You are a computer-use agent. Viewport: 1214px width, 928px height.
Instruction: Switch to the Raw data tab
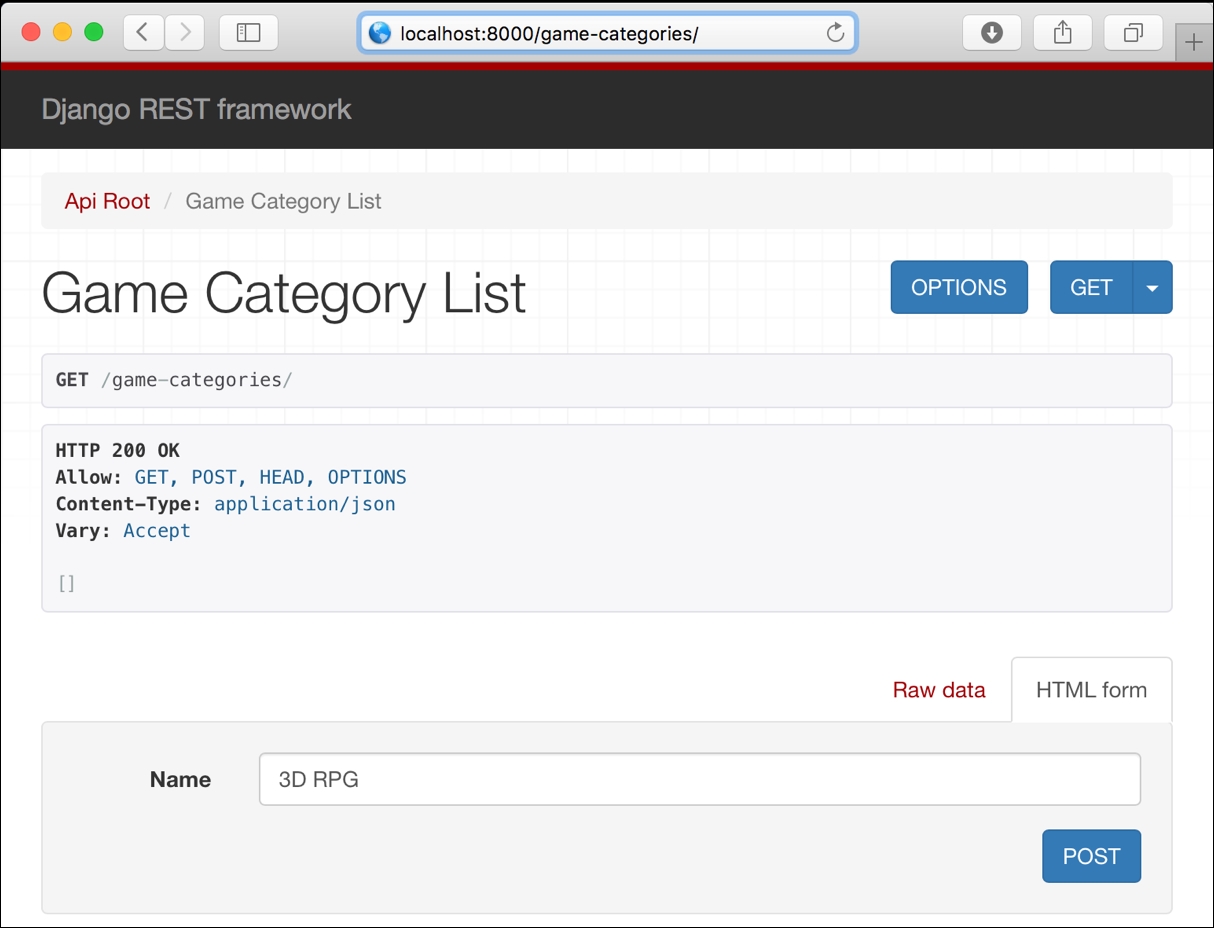938,690
